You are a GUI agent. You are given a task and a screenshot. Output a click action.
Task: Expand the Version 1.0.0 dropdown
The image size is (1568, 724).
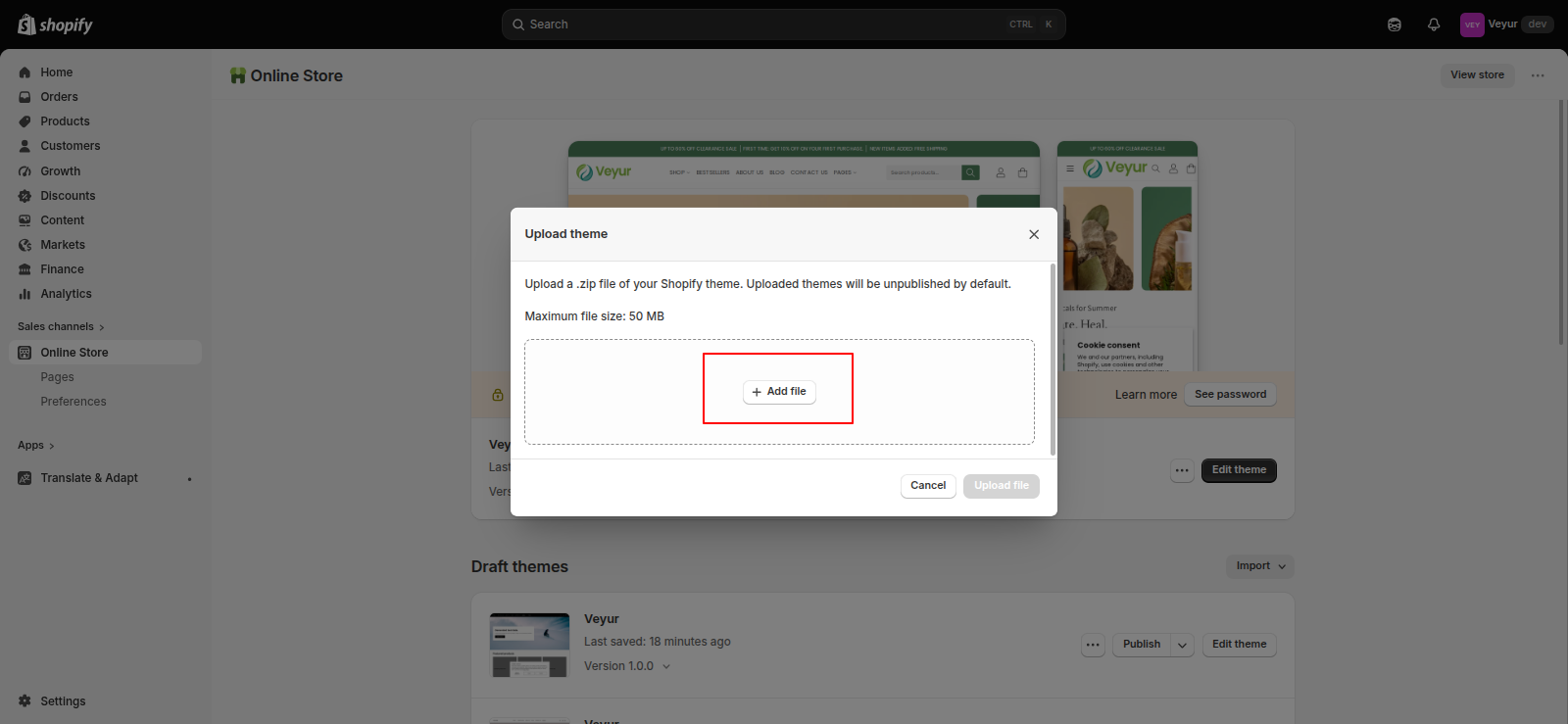[x=627, y=666]
